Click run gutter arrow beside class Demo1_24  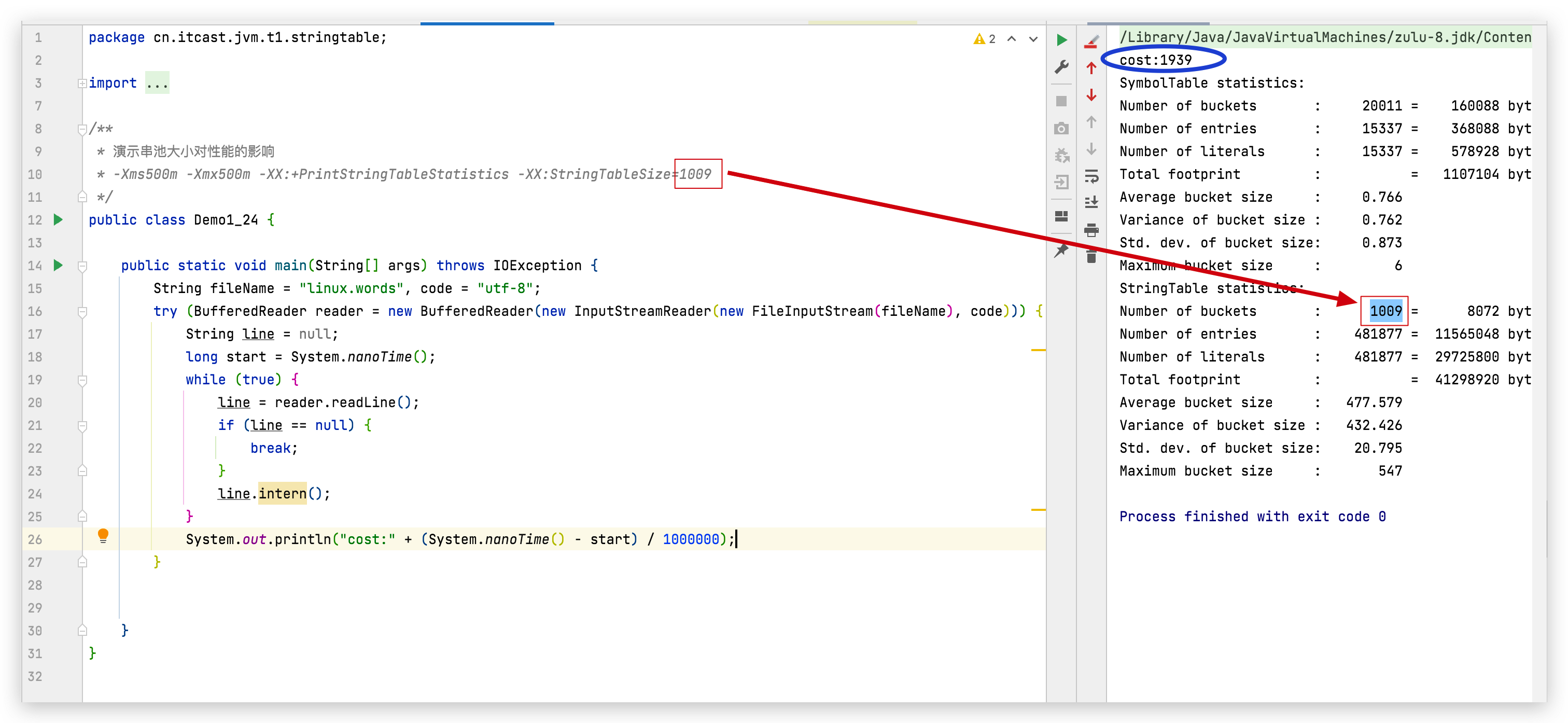59,220
